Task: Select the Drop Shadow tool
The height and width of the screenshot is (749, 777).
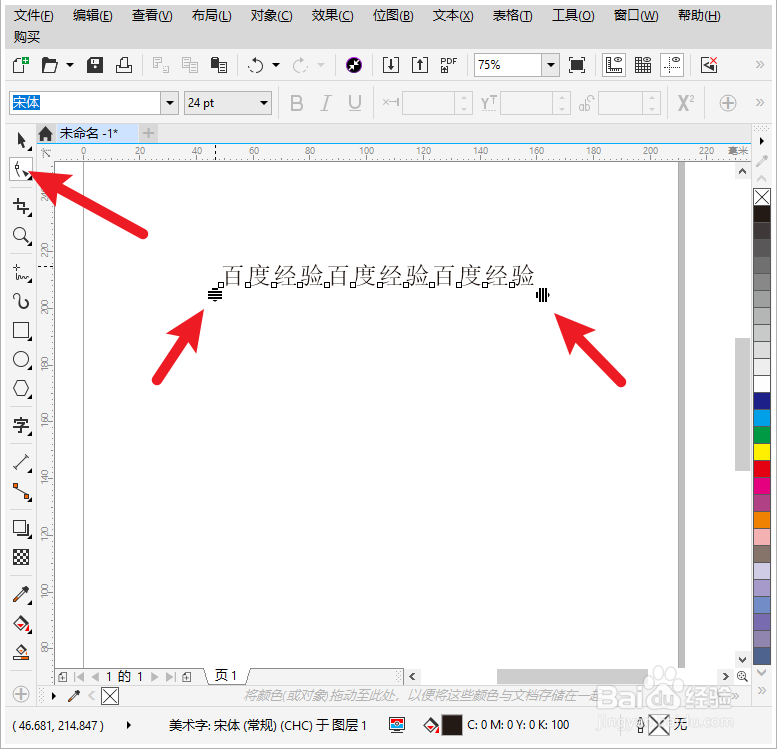Action: click(21, 528)
